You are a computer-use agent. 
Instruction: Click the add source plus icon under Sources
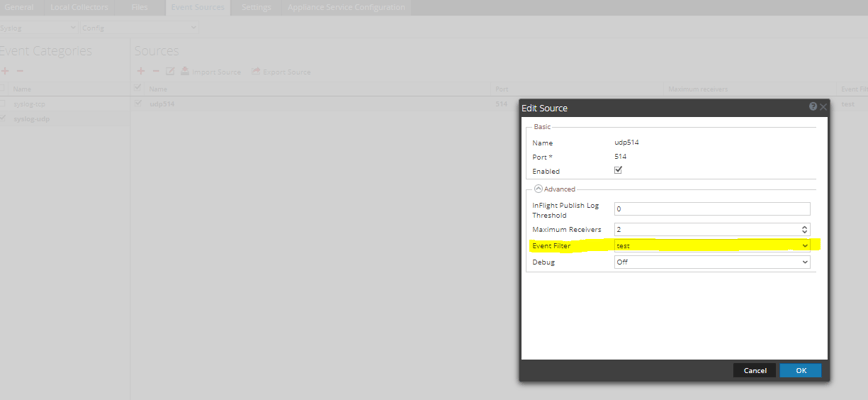pos(141,71)
